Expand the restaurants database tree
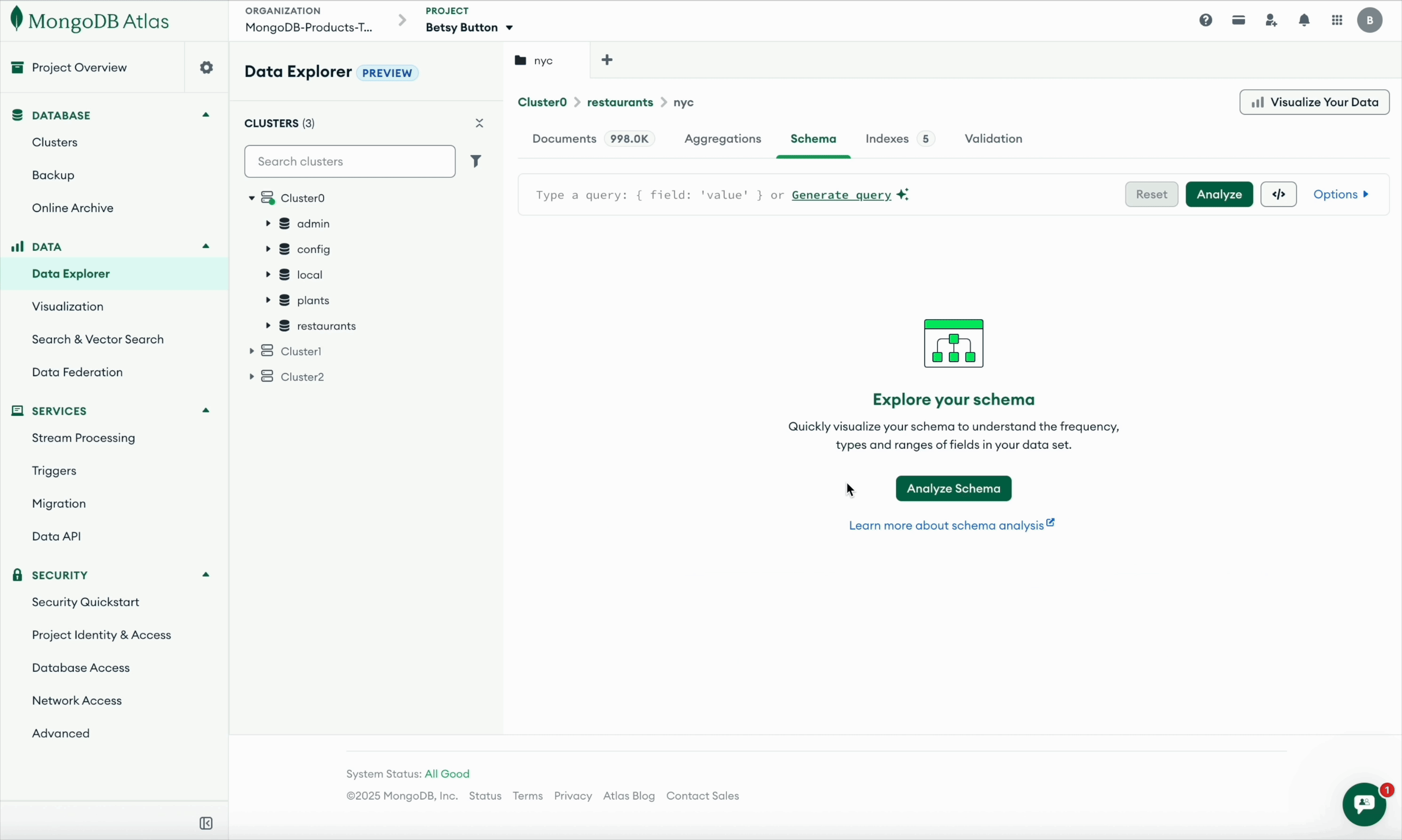This screenshot has width=1402, height=840. point(268,325)
